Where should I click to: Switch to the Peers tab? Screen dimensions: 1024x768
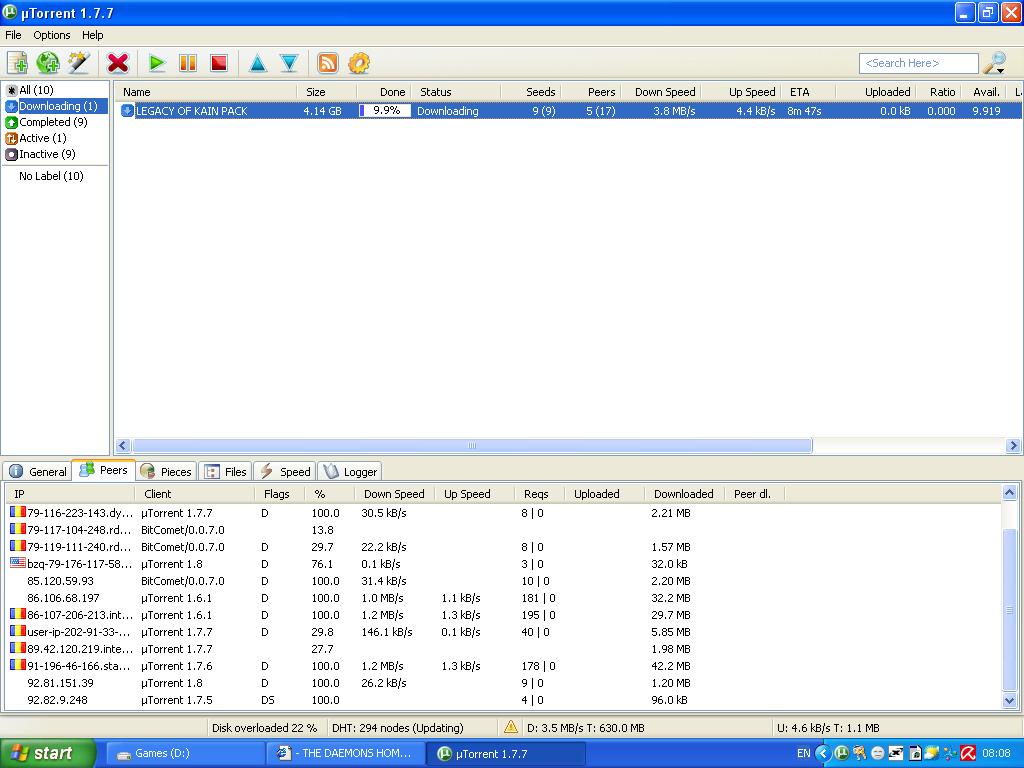[104, 470]
